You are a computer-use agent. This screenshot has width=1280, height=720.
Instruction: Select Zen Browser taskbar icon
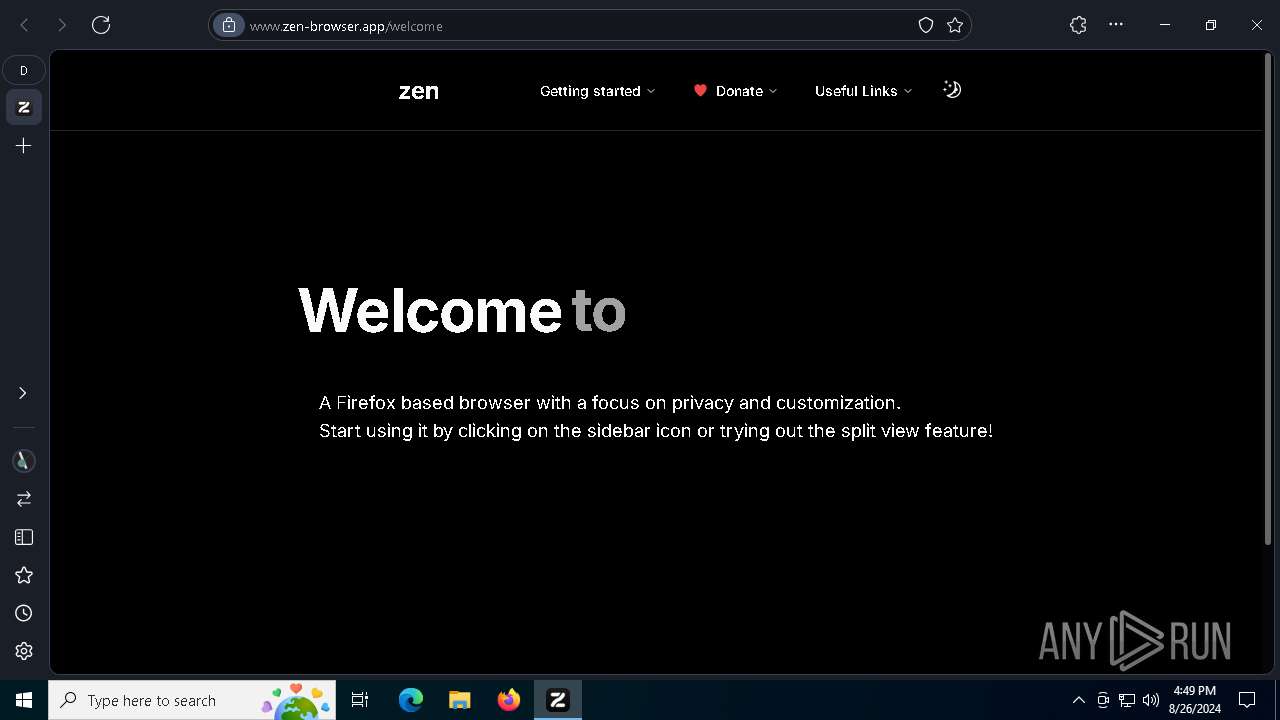(x=558, y=700)
